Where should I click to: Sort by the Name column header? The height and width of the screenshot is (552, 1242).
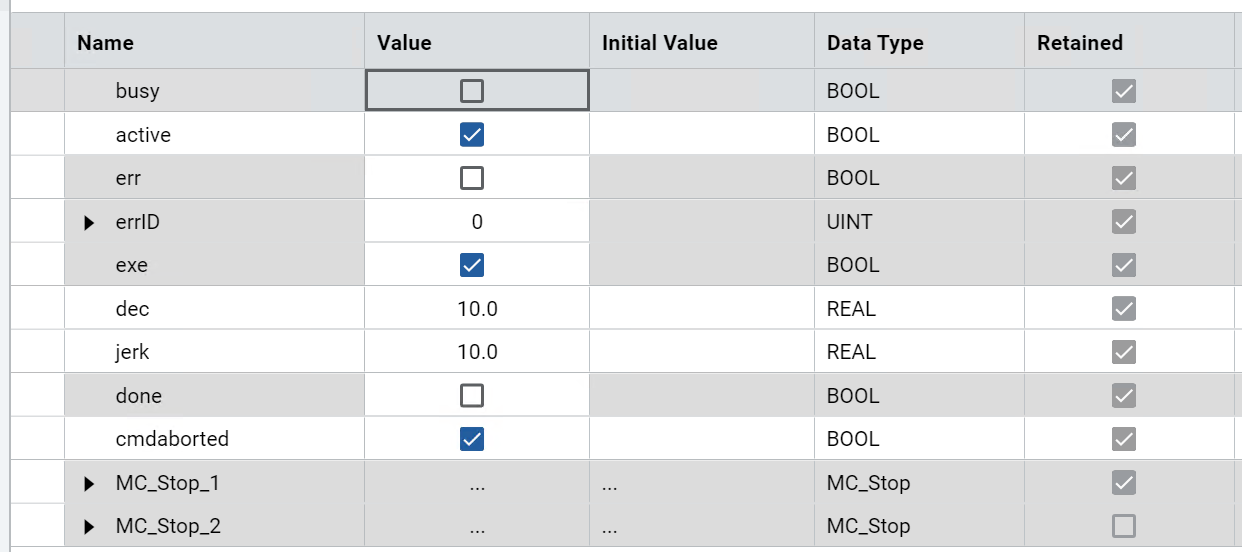(105, 43)
